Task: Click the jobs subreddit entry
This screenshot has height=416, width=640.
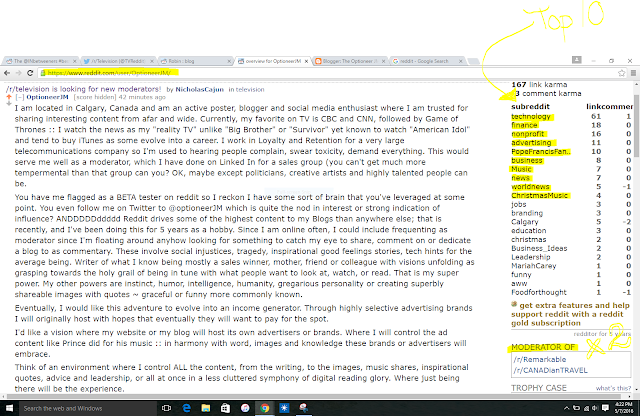Action: point(518,205)
